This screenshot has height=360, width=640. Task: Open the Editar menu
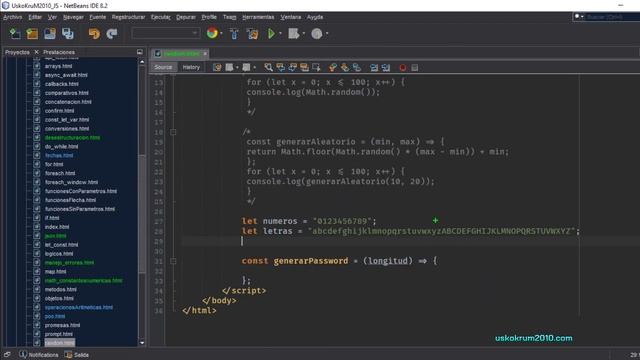click(x=35, y=17)
